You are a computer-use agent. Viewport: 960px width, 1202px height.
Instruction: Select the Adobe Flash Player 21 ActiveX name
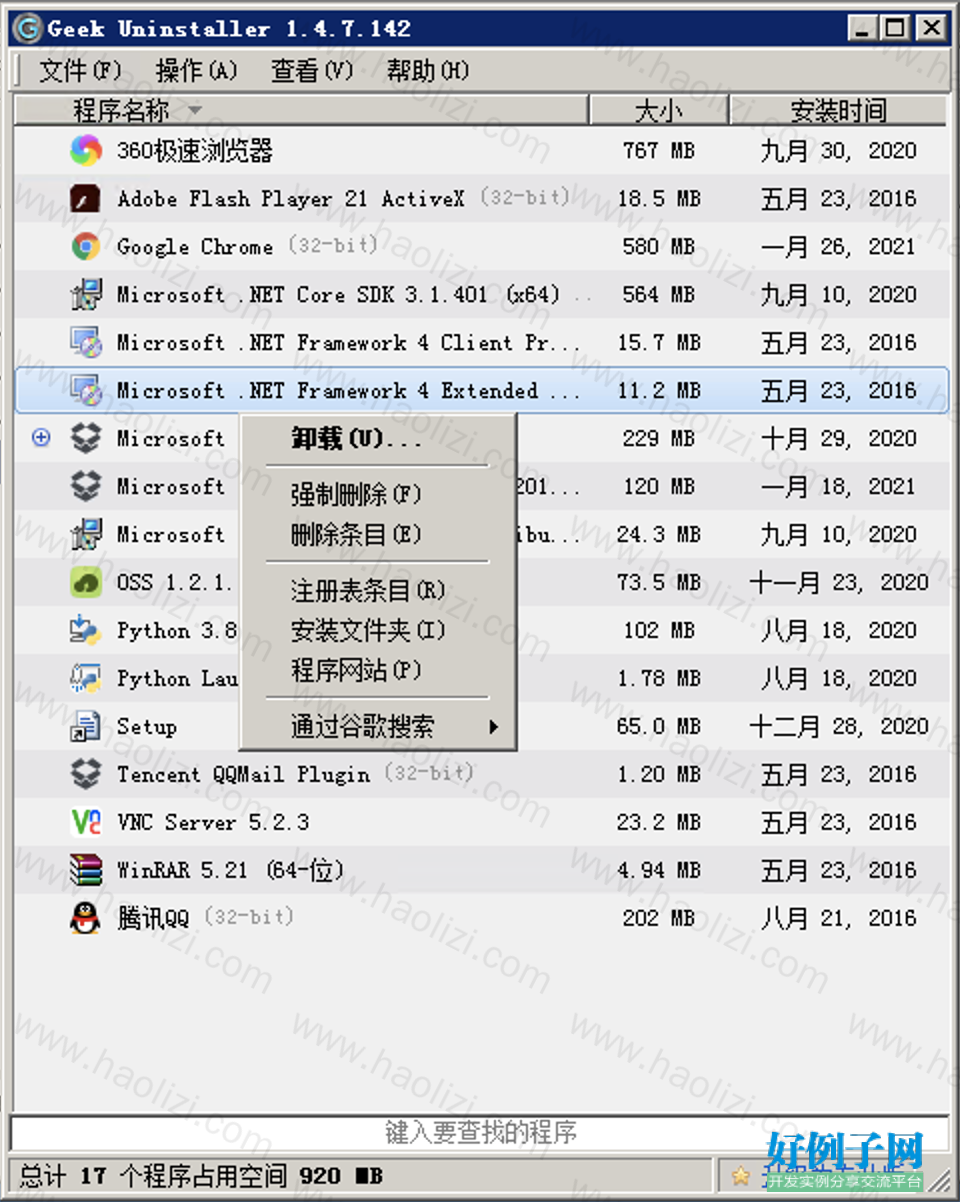291,199
